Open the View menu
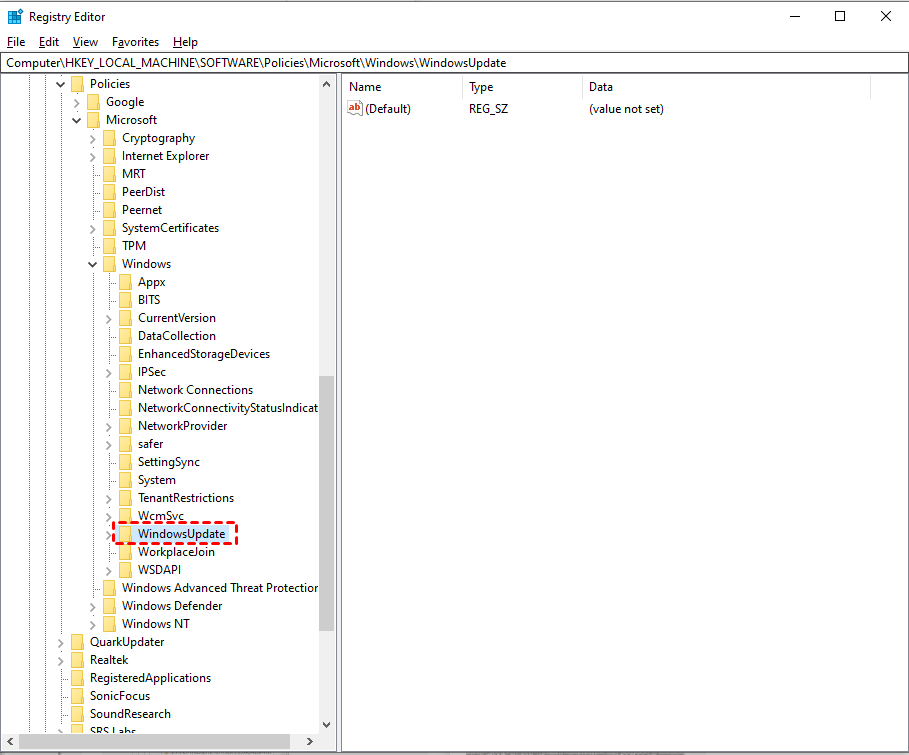This screenshot has width=909, height=755. [85, 42]
